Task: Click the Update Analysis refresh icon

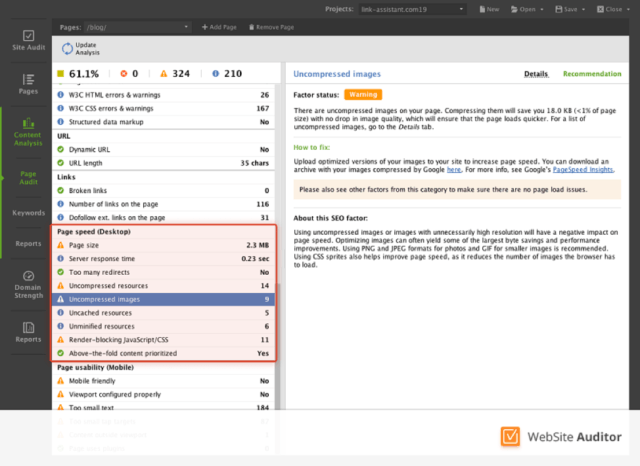Action: pyautogui.click(x=67, y=49)
